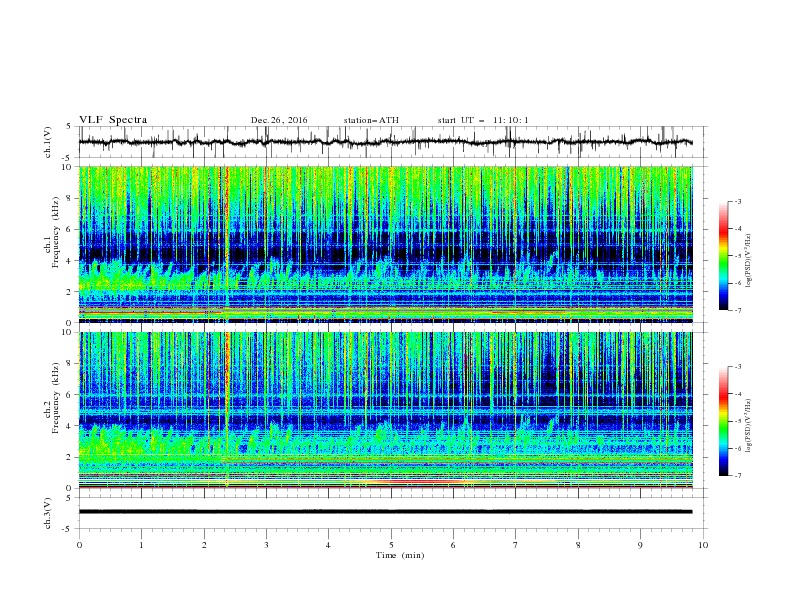Viewport: 792px width, 612px height.
Task: Click the time axis tick label "4"
Action: [328, 545]
